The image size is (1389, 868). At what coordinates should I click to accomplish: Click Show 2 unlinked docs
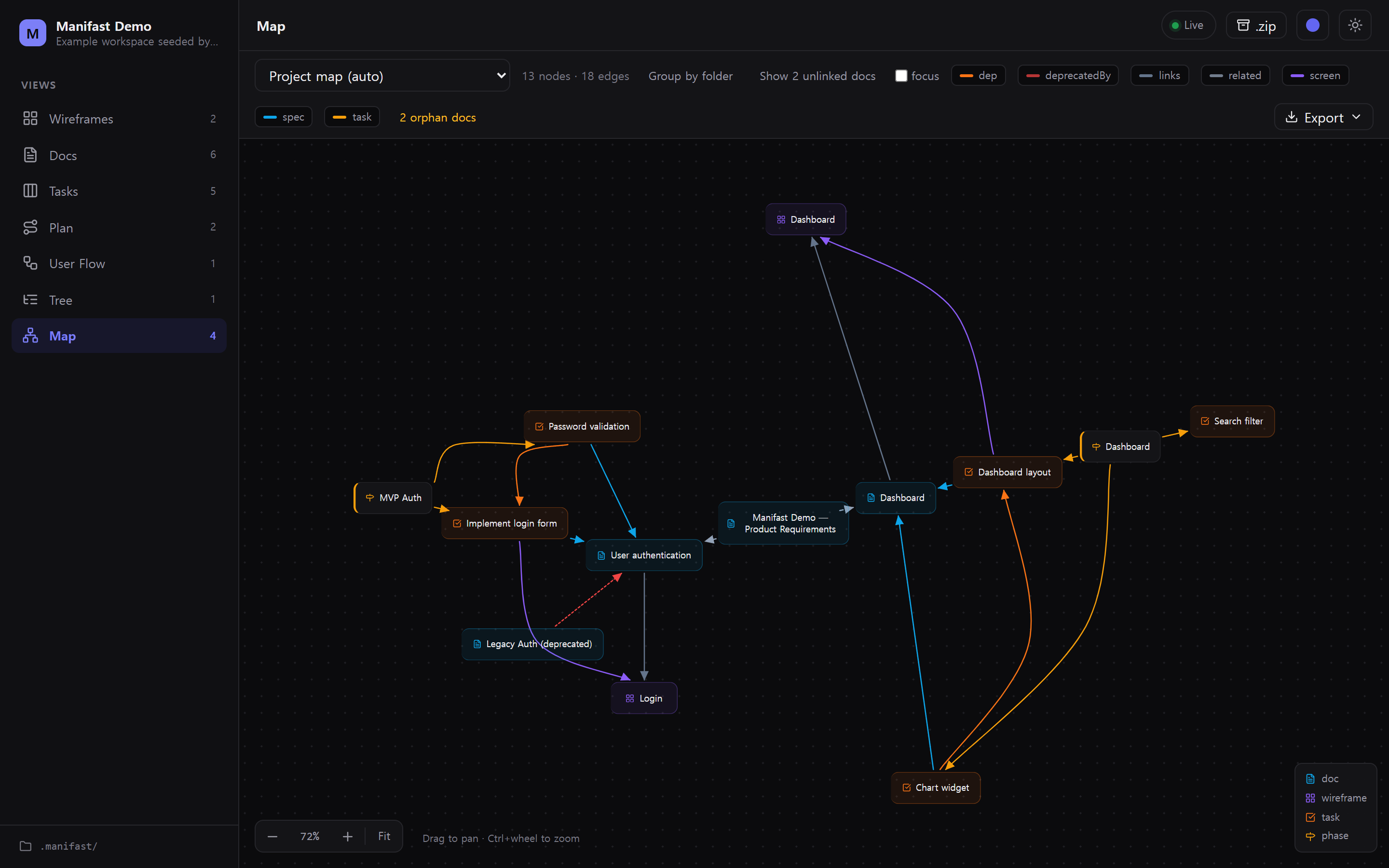click(x=817, y=76)
